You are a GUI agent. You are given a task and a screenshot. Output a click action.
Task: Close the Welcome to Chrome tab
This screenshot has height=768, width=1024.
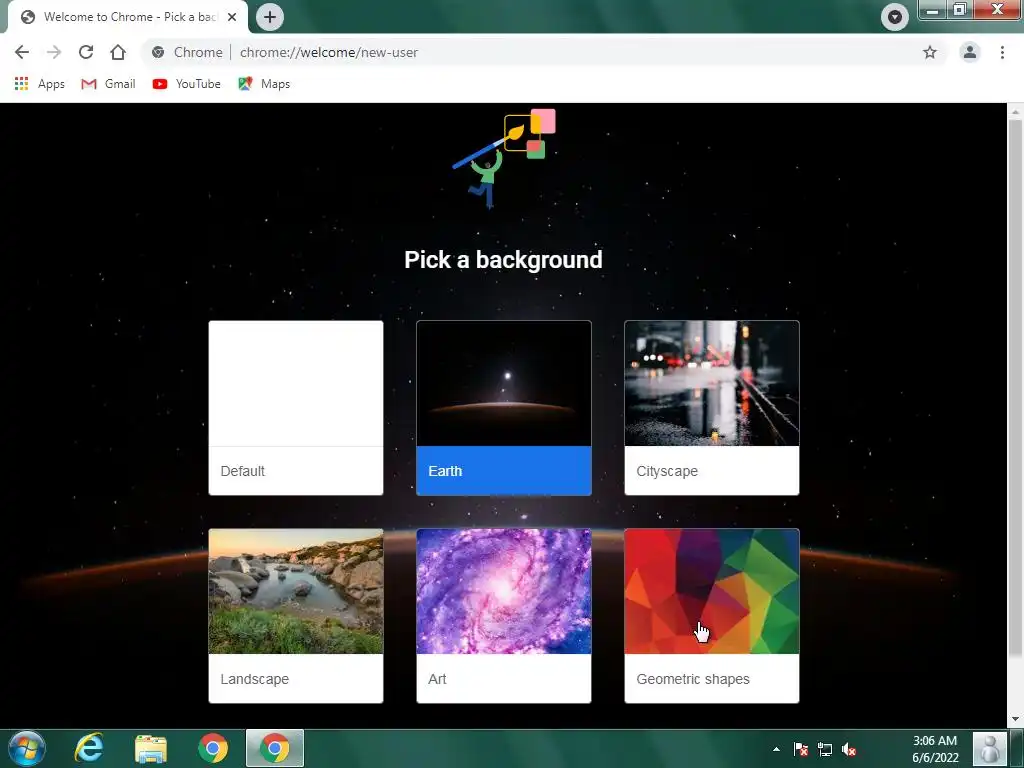(232, 17)
